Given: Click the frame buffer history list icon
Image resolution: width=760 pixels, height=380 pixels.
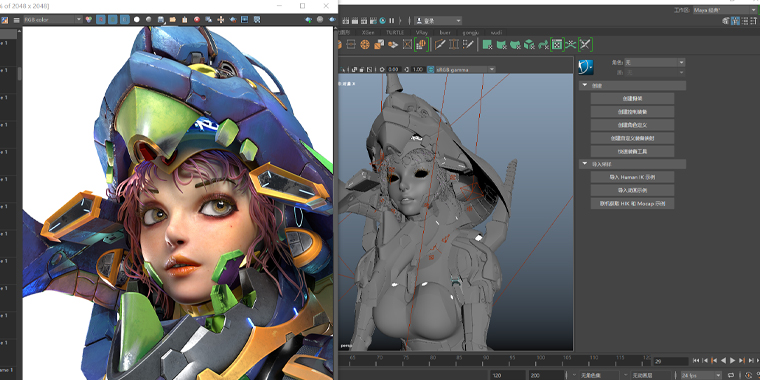Looking at the screenshot, I should (x=16, y=20).
